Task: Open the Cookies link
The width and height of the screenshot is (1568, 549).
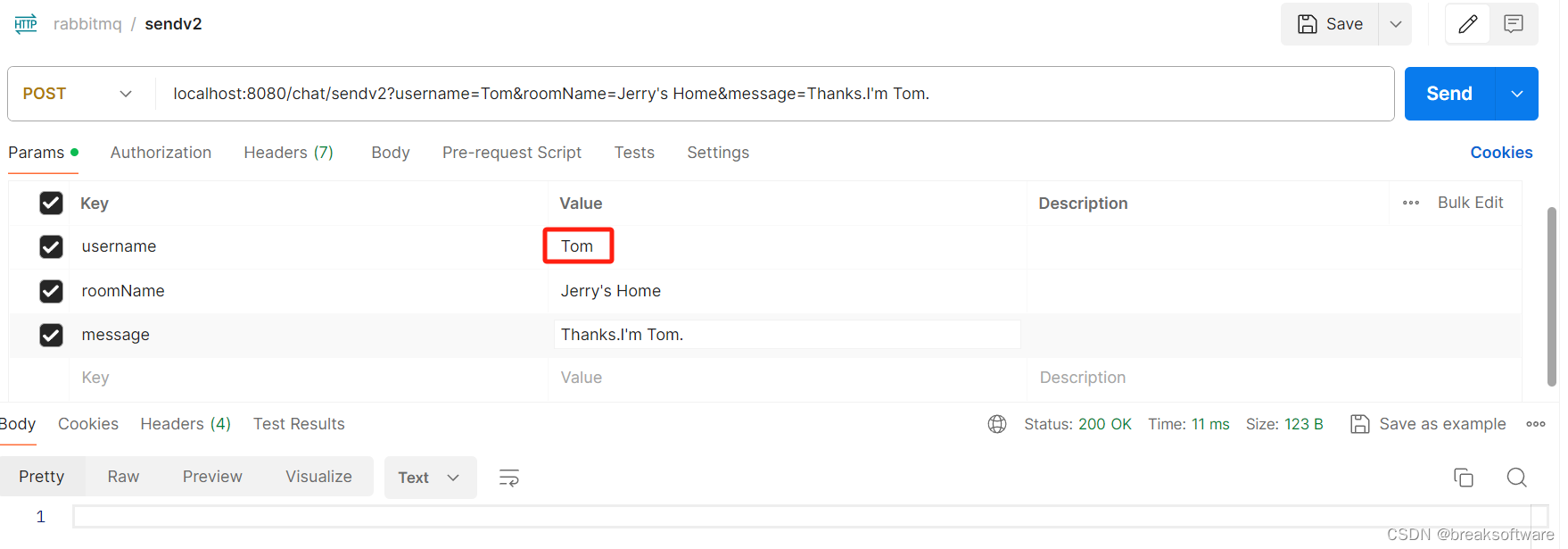Action: click(1501, 153)
